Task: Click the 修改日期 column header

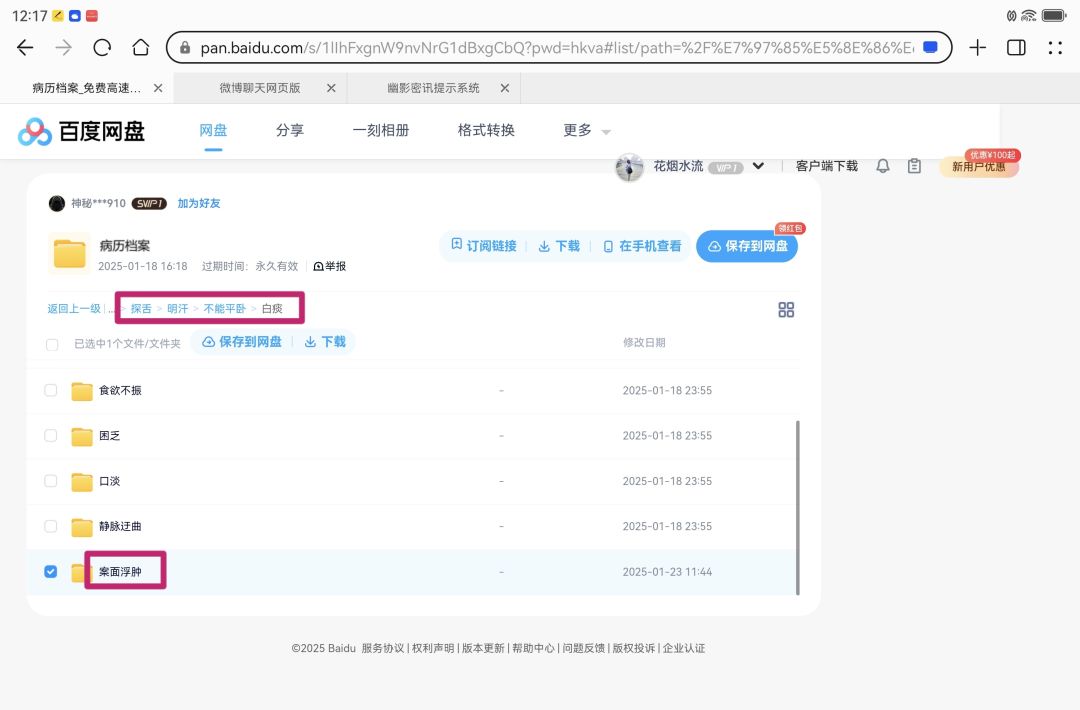Action: pyautogui.click(x=644, y=342)
